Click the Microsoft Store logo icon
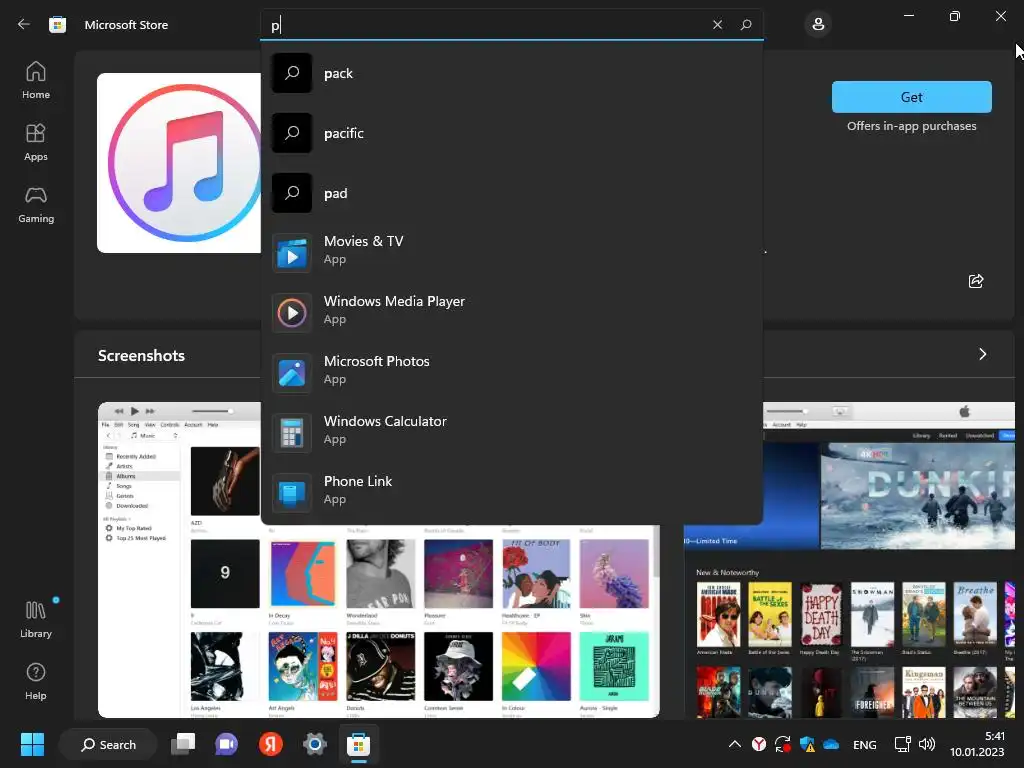Image resolution: width=1024 pixels, height=768 pixels. pyautogui.click(x=57, y=25)
